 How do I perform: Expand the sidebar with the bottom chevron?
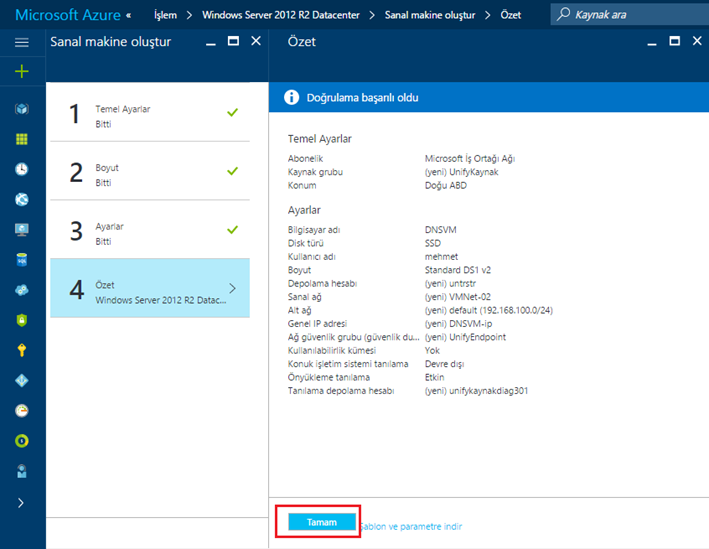[x=22, y=502]
